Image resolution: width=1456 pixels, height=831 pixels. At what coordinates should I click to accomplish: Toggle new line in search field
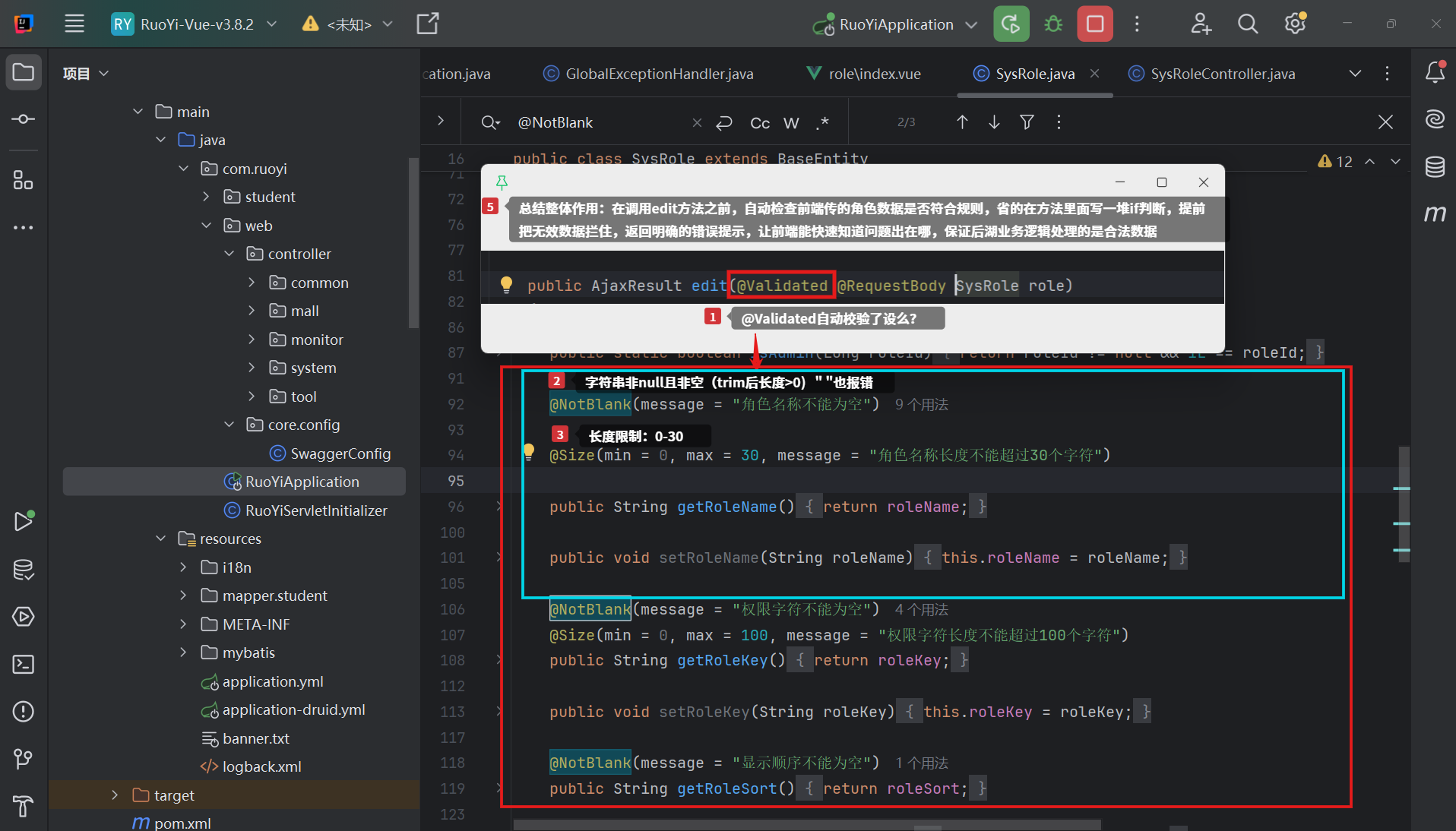pyautogui.click(x=724, y=122)
